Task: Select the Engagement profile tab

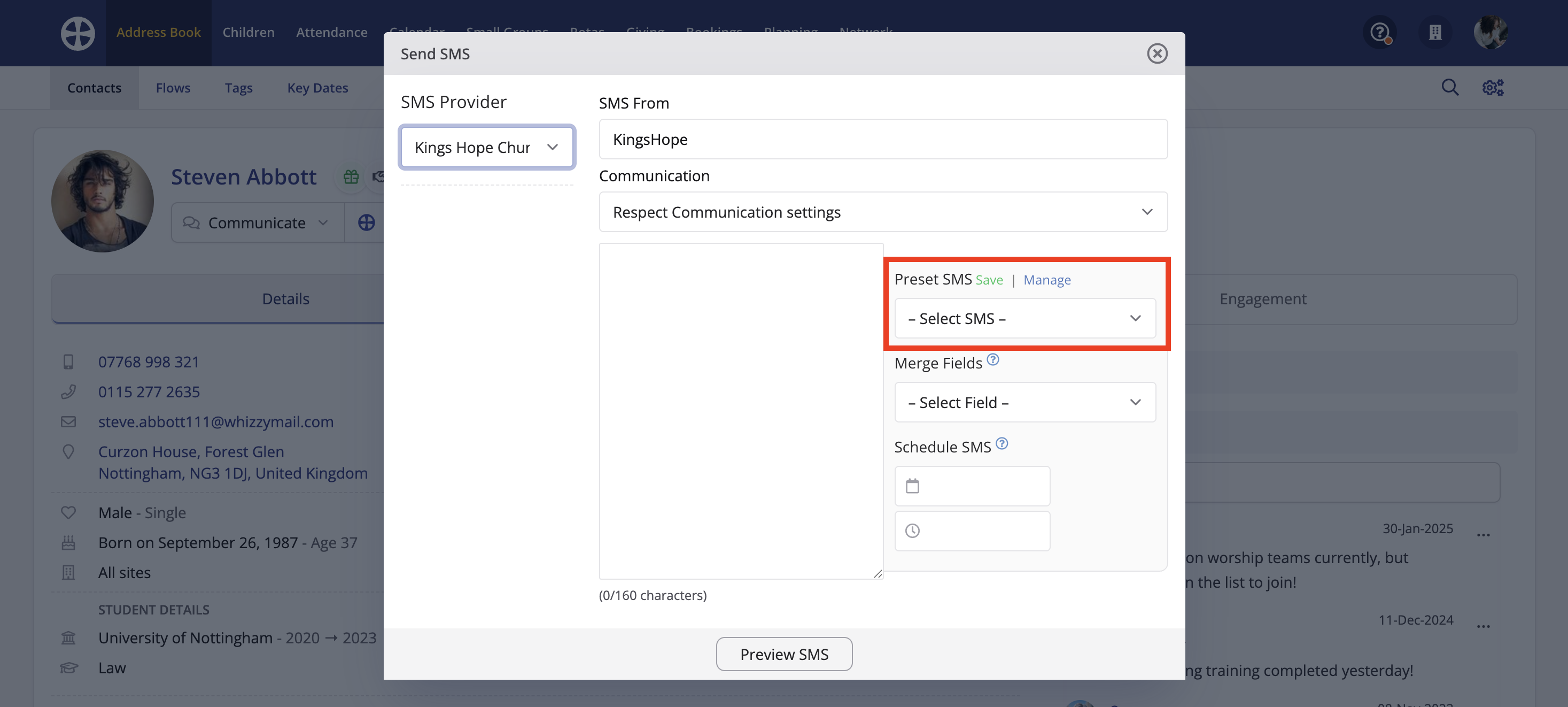Action: pyautogui.click(x=1262, y=299)
